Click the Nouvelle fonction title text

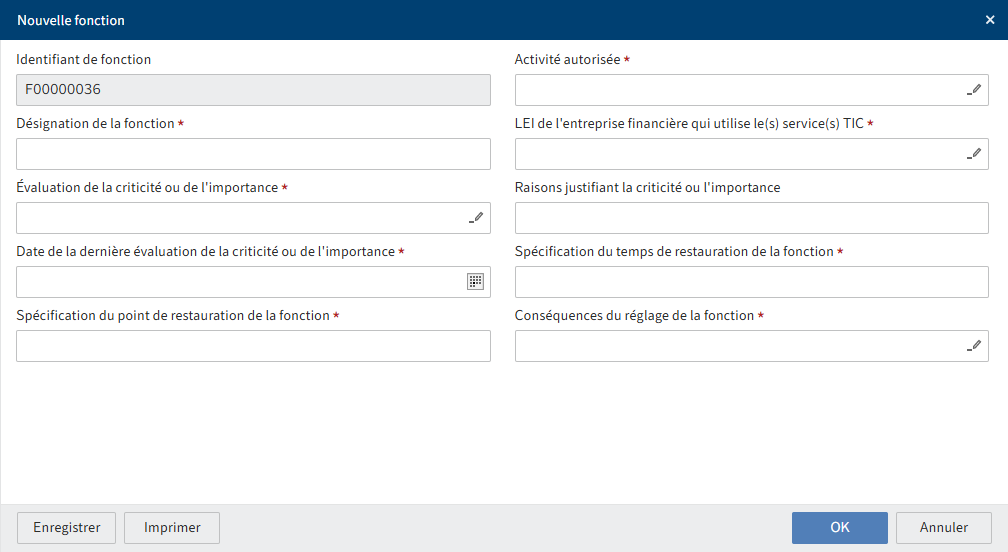[71, 20]
